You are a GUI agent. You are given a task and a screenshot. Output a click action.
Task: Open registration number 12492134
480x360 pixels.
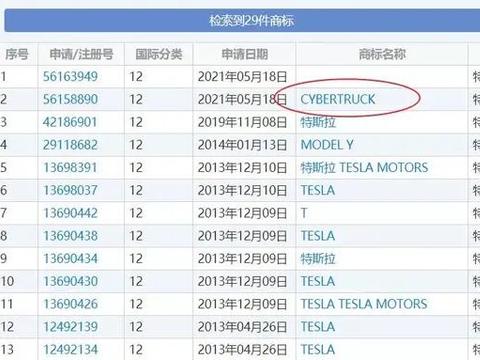click(70, 349)
